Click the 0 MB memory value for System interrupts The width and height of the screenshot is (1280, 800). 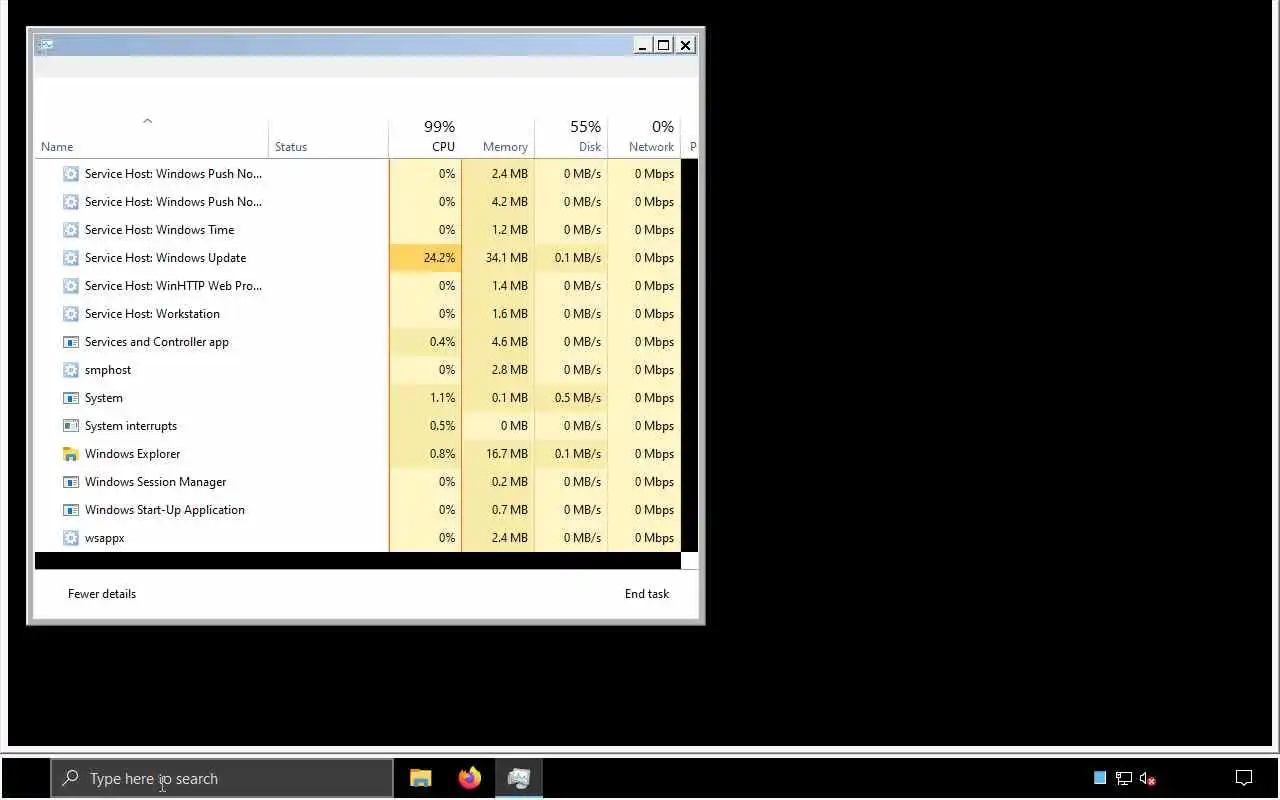pos(514,426)
